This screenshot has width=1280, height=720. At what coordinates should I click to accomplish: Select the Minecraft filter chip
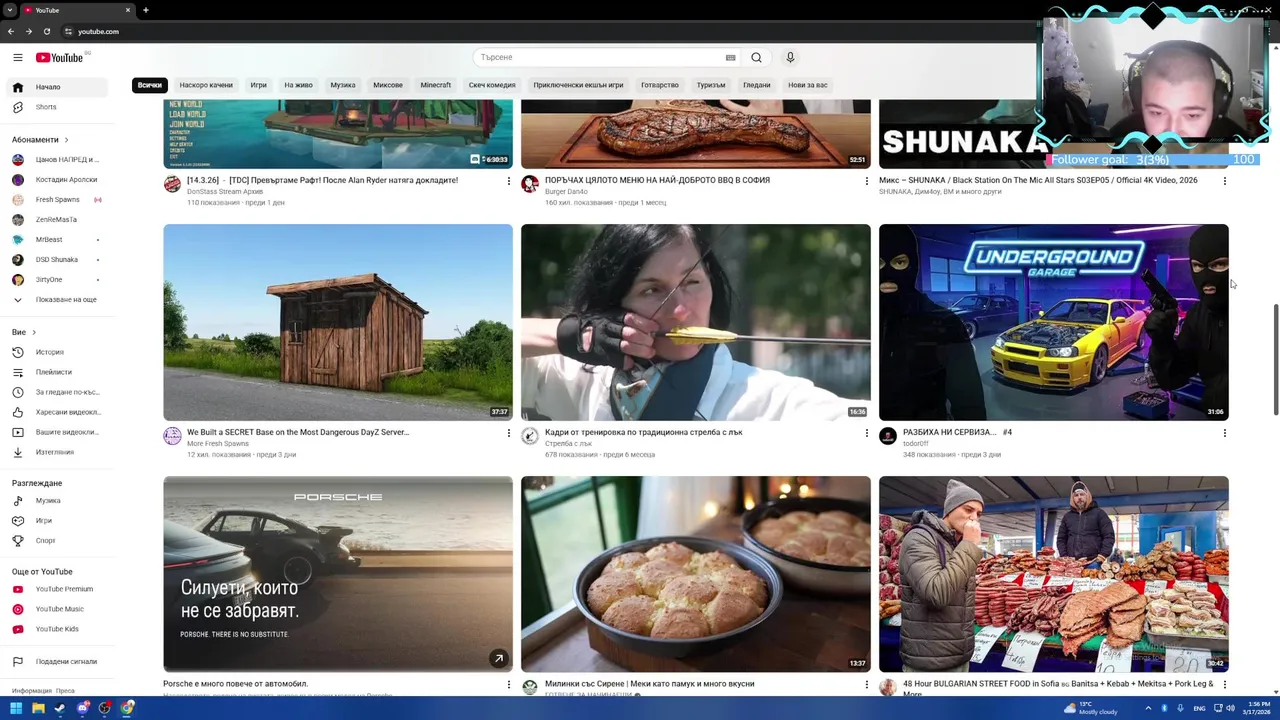point(435,85)
